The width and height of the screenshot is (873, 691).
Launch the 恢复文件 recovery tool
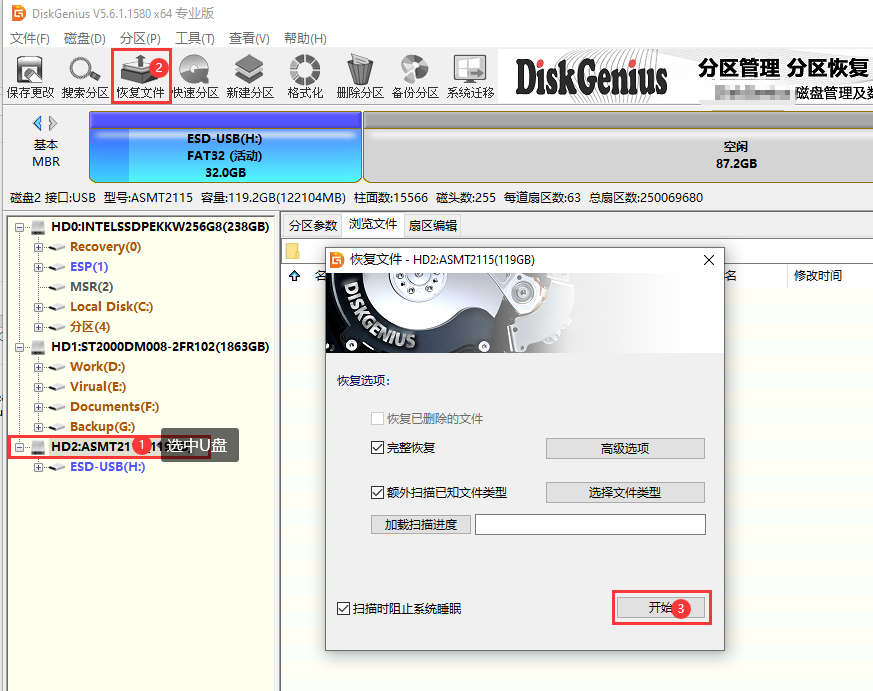(140, 76)
